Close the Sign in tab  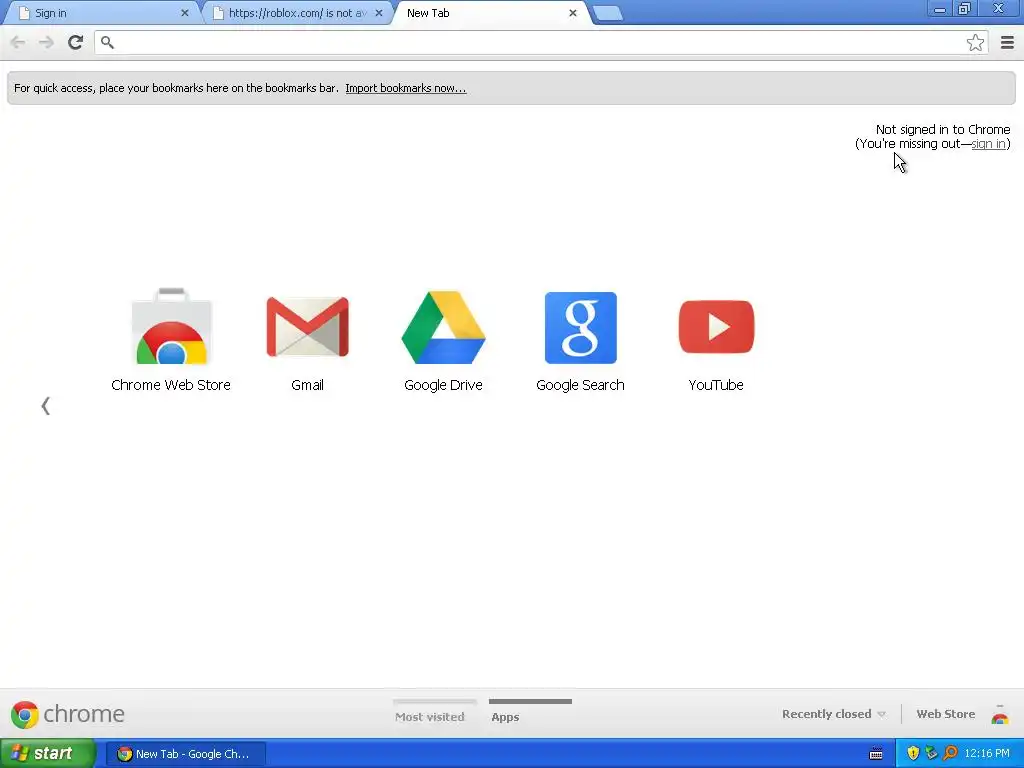tap(185, 13)
